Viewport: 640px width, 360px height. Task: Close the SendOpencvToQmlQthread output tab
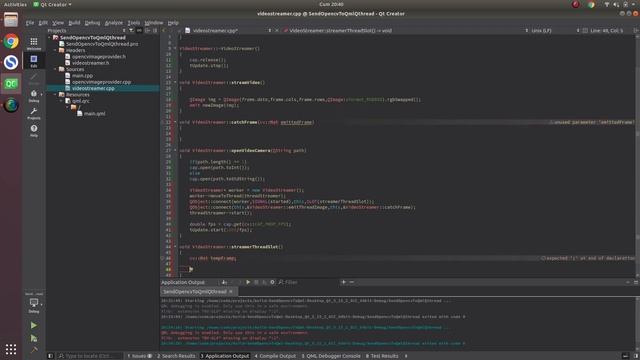point(231,291)
